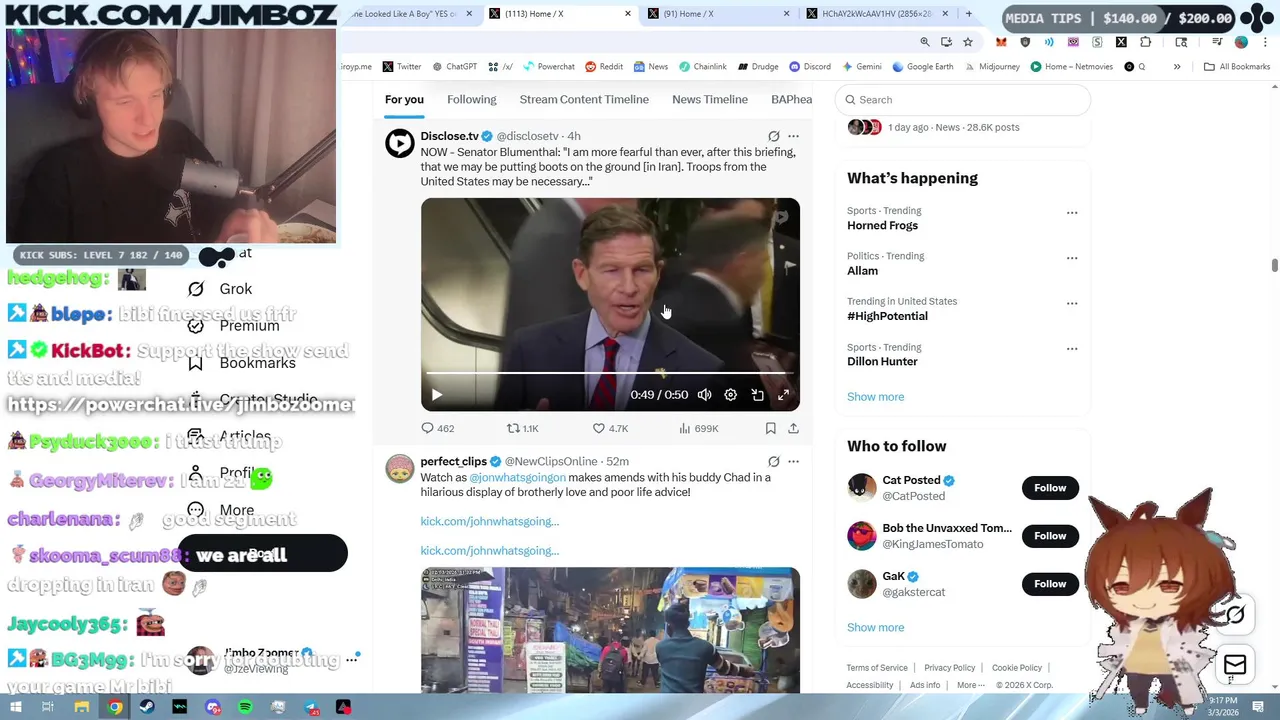Open Grok actions on perfect_clips post

[x=773, y=461]
